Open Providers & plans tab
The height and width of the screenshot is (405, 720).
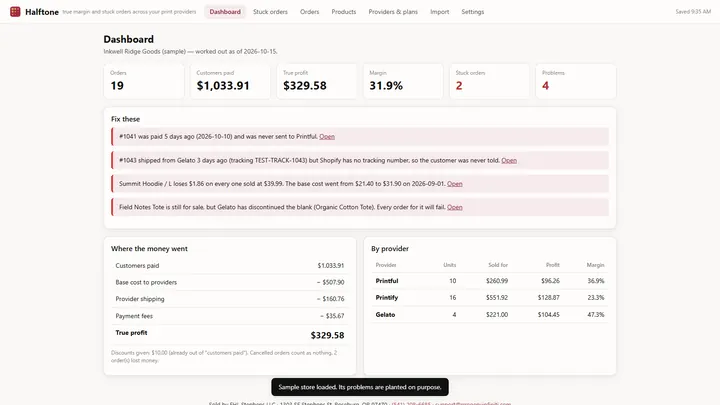click(x=393, y=12)
